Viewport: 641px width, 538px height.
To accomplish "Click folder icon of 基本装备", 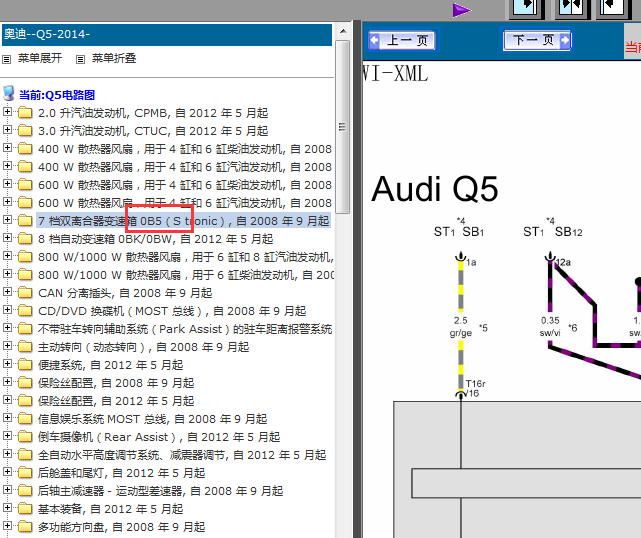I will [25, 508].
